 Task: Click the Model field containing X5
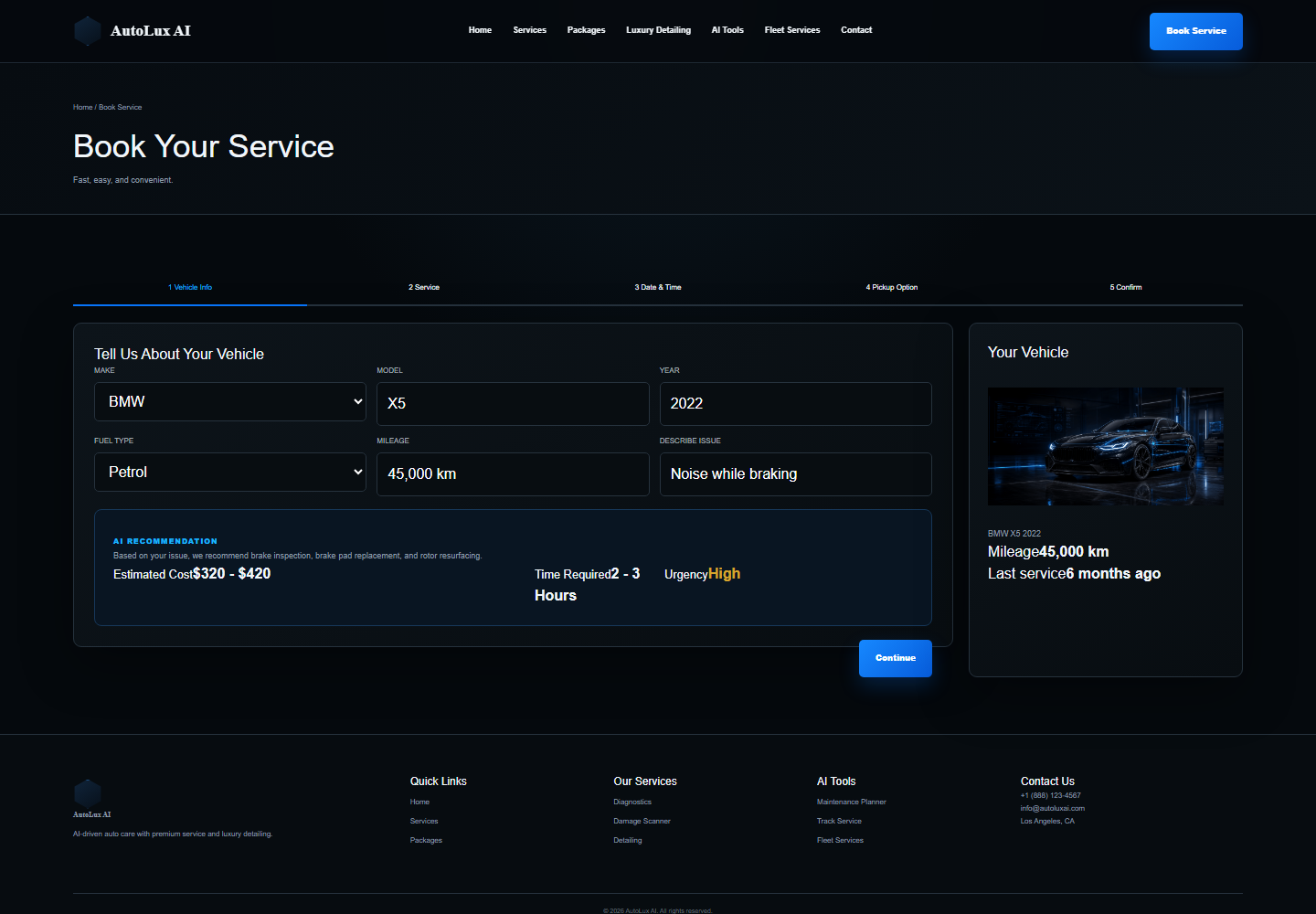[x=513, y=404]
